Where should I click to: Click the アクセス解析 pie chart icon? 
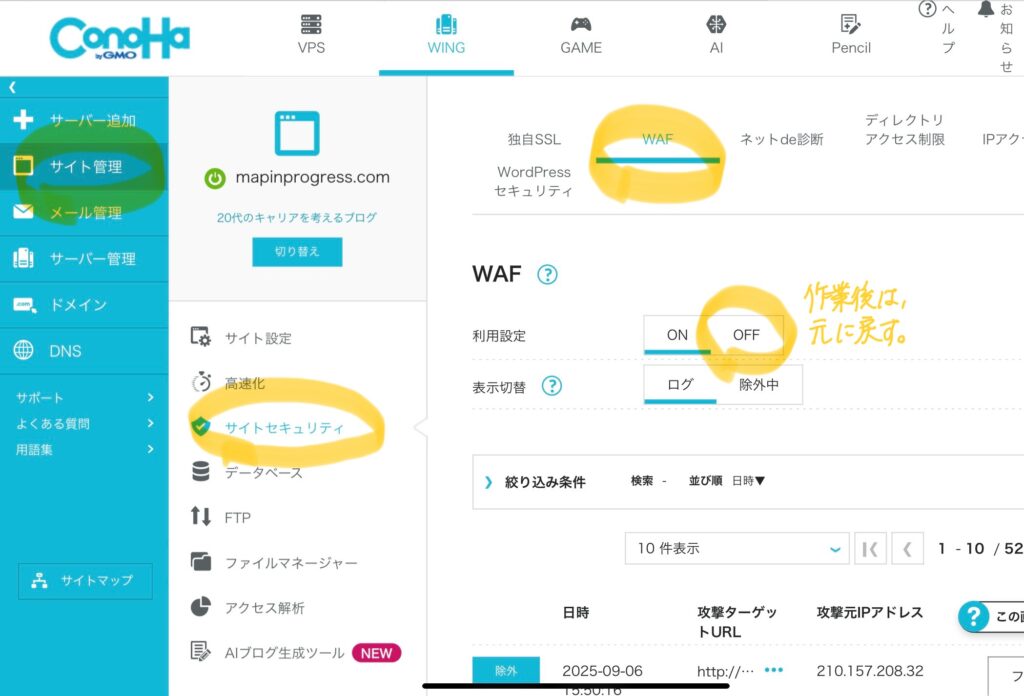coord(200,607)
